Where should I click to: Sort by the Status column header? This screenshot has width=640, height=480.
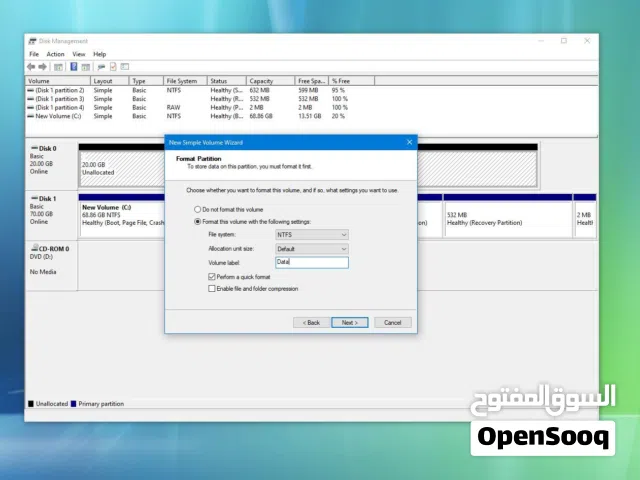[227, 81]
